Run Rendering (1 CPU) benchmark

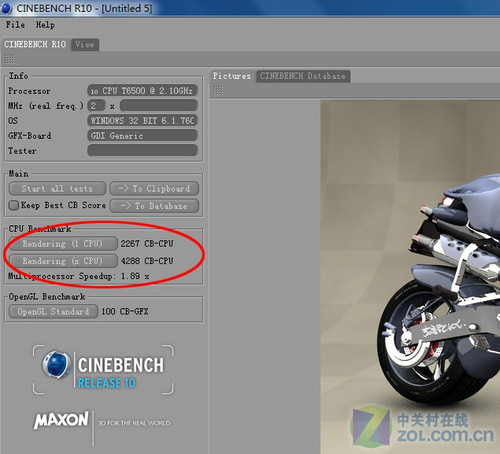tap(63, 244)
